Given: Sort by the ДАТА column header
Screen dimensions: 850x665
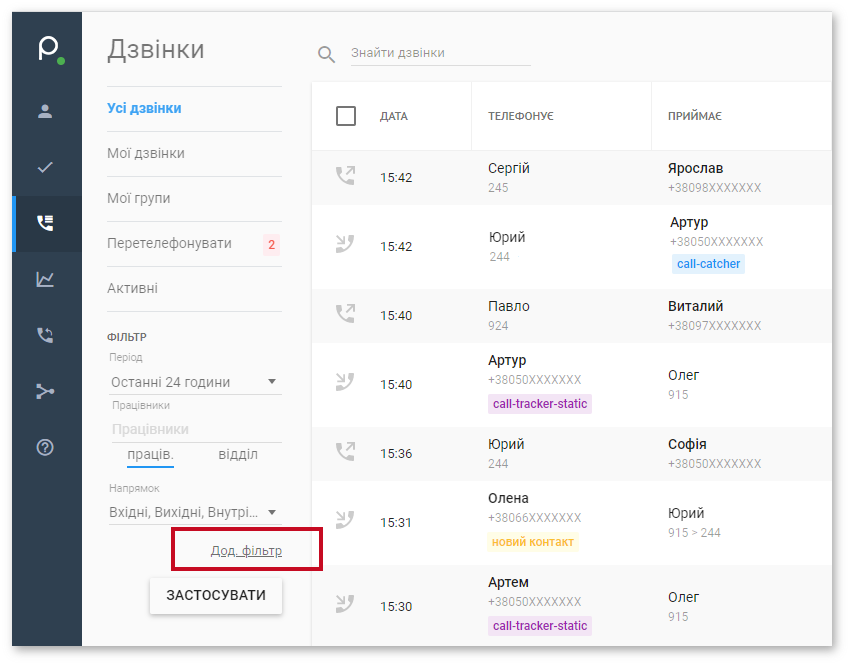Looking at the screenshot, I should point(394,117).
